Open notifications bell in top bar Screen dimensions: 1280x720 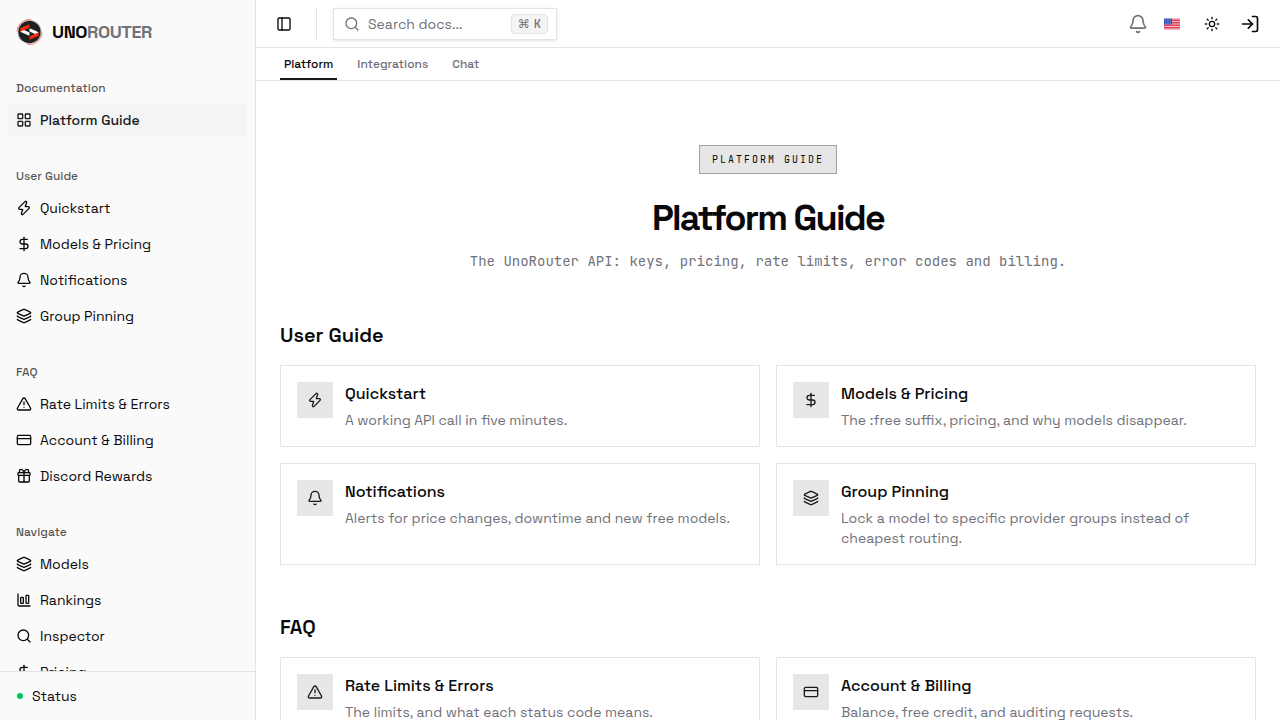[x=1138, y=24]
